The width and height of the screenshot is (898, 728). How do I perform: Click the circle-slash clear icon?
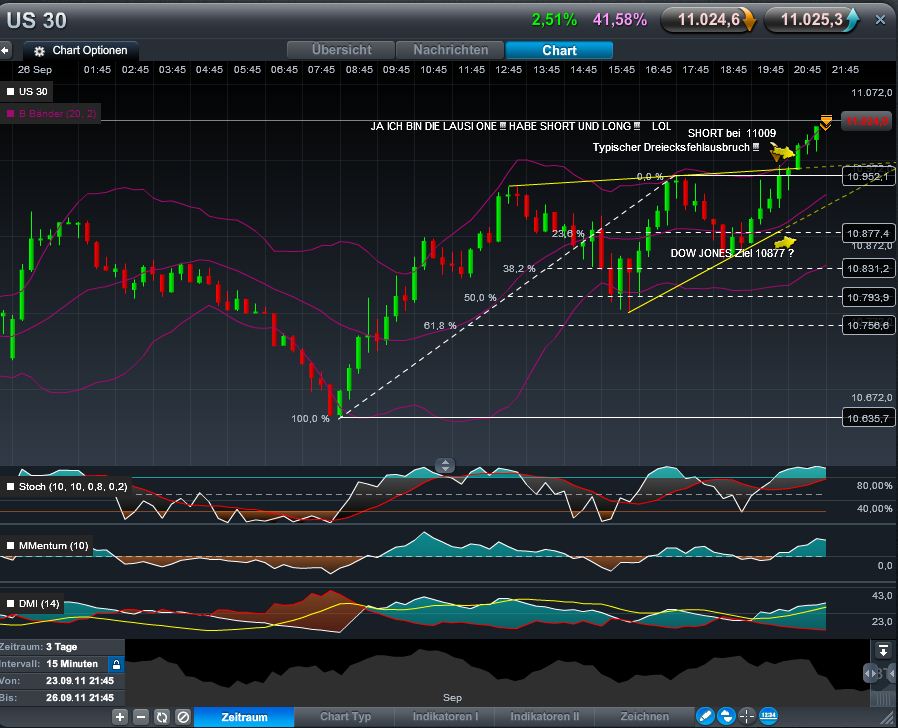[x=182, y=717]
